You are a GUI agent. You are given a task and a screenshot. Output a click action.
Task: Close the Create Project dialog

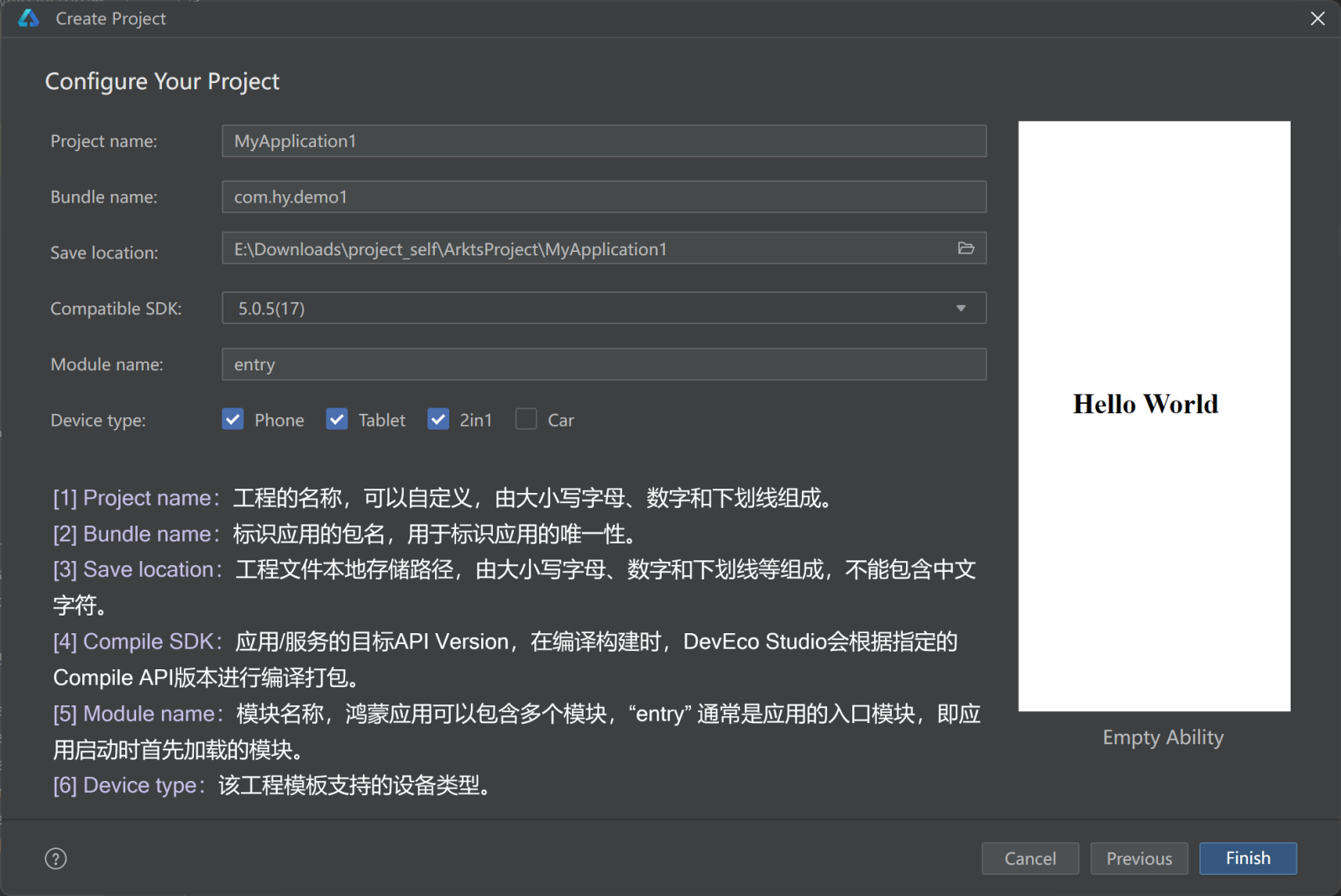tap(1317, 18)
